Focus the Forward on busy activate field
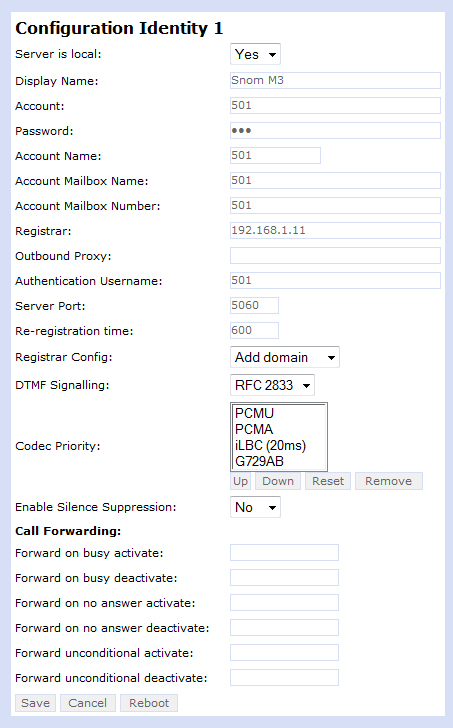 (x=284, y=552)
